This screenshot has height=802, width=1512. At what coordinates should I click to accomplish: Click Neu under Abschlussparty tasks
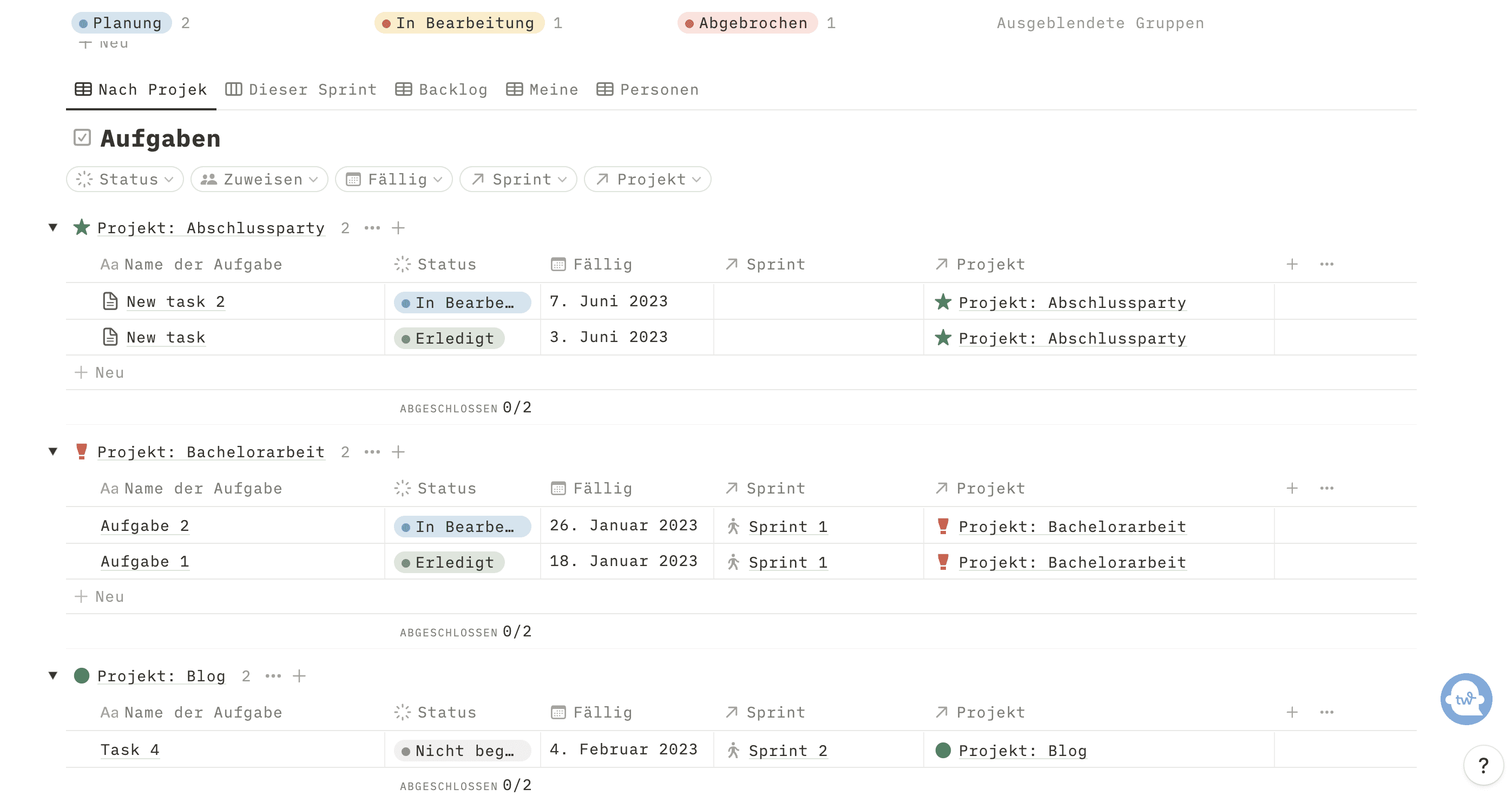(x=99, y=372)
